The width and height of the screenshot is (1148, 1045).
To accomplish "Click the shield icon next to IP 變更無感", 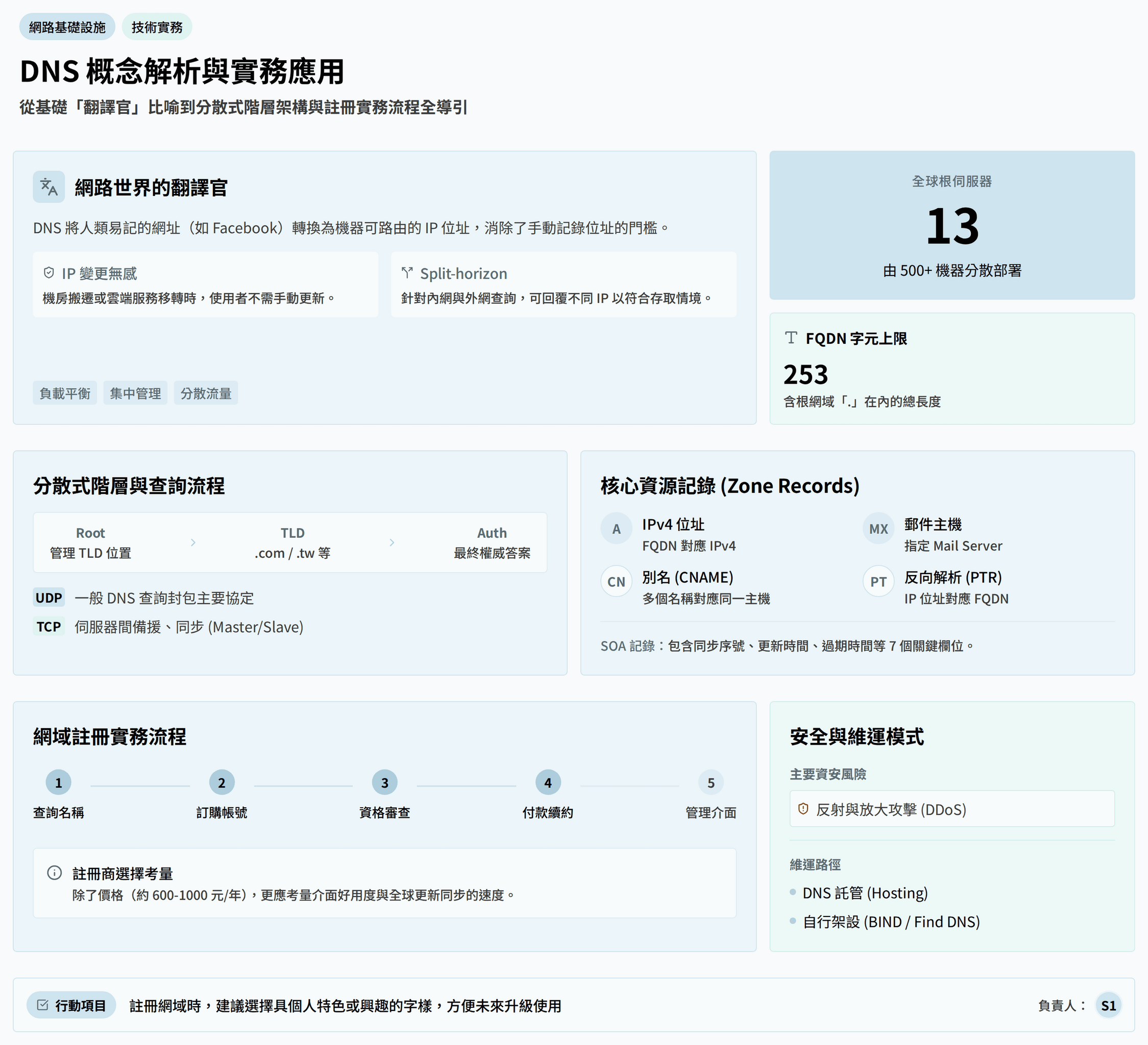I will (x=49, y=273).
